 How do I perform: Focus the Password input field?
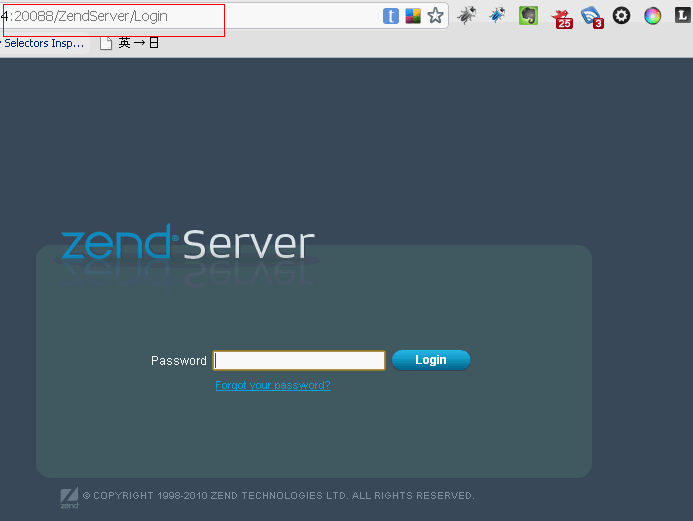coord(299,361)
